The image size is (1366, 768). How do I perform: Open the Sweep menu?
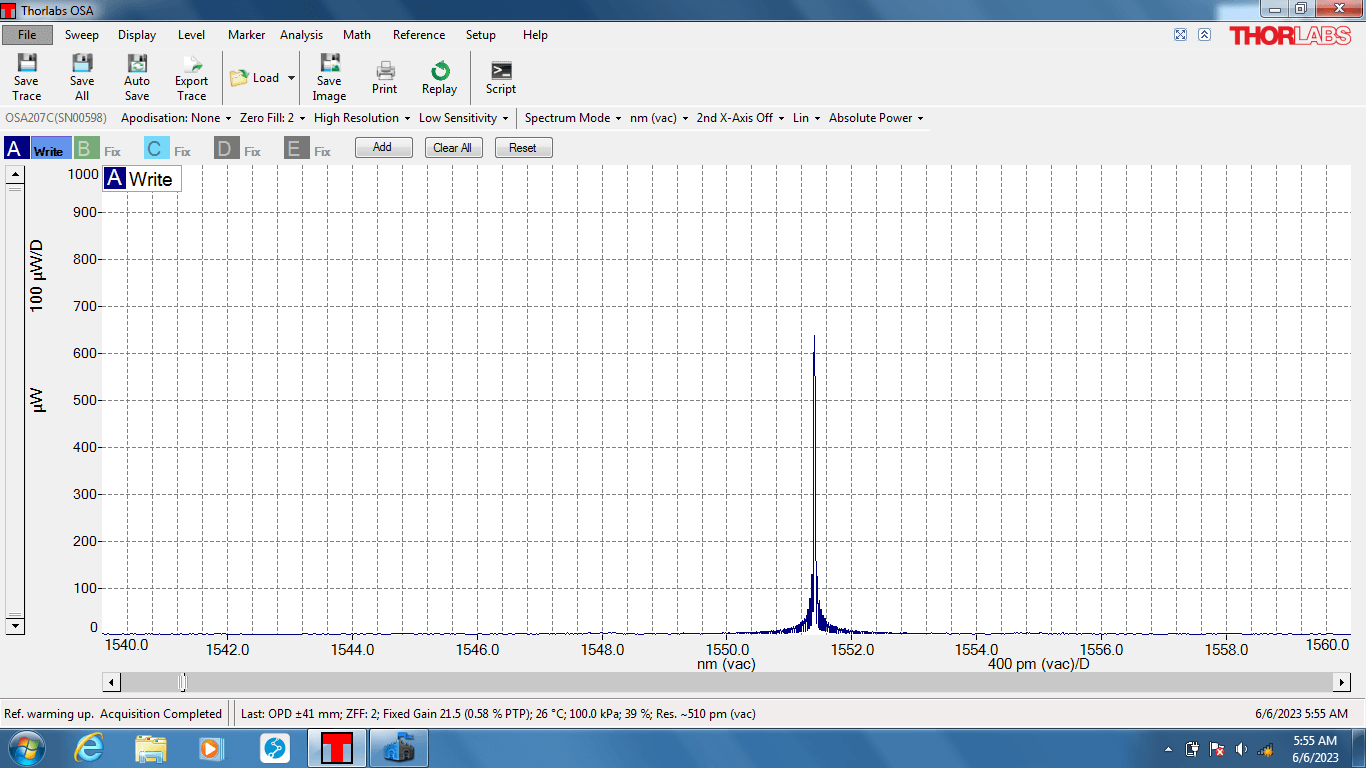pos(82,35)
